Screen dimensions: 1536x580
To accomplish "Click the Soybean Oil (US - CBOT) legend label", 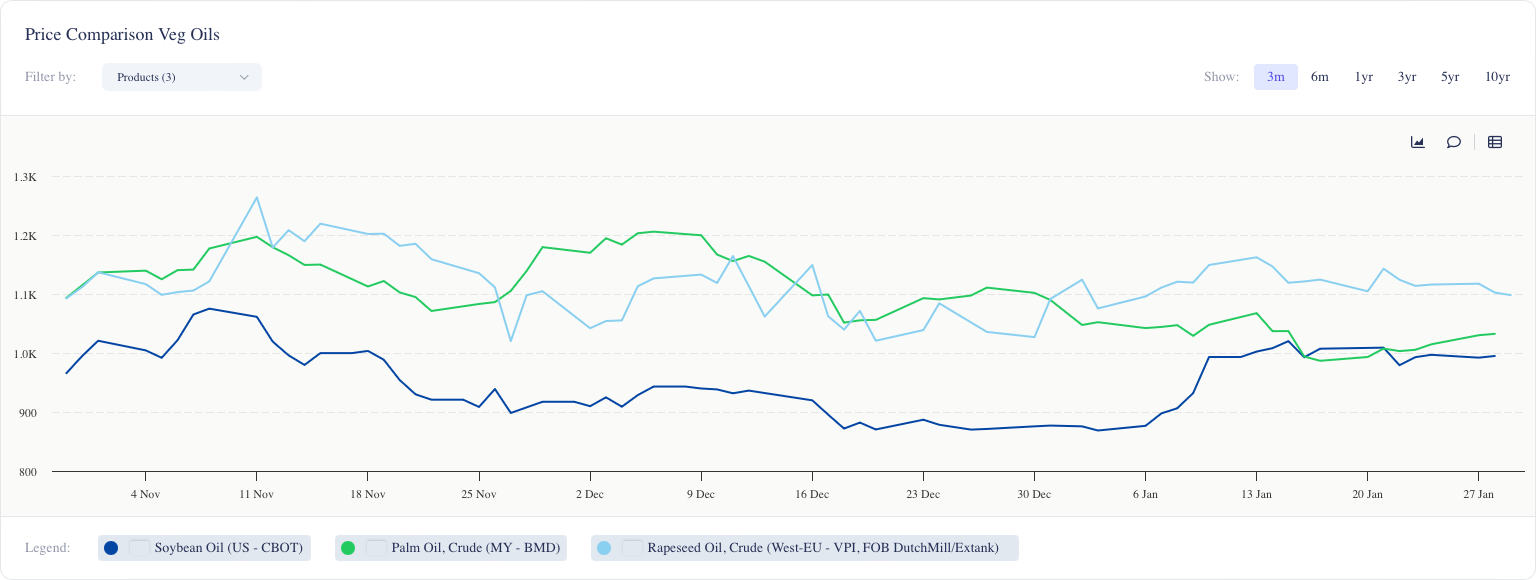I will 227,548.
